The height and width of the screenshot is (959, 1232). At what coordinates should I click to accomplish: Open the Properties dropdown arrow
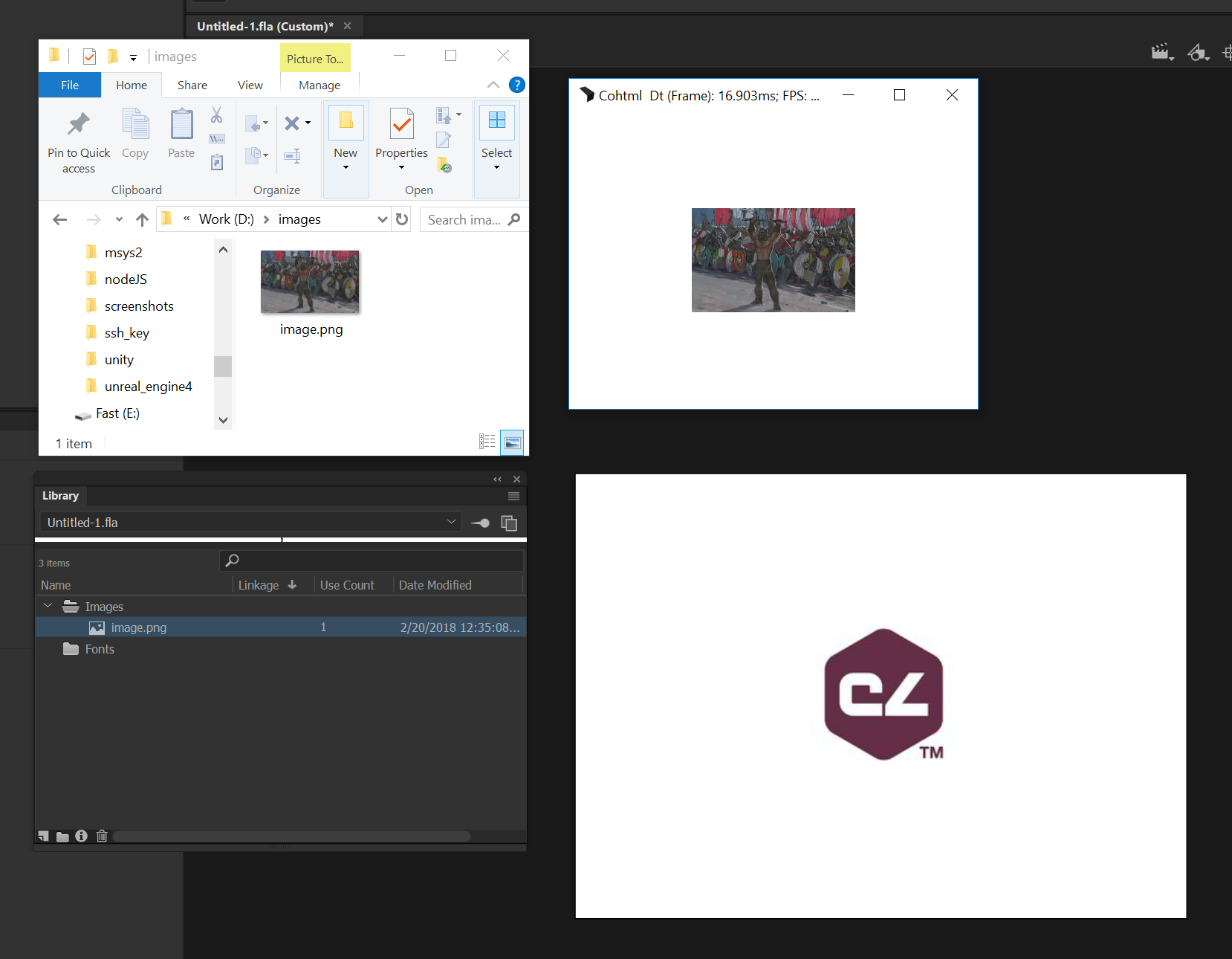(x=401, y=168)
